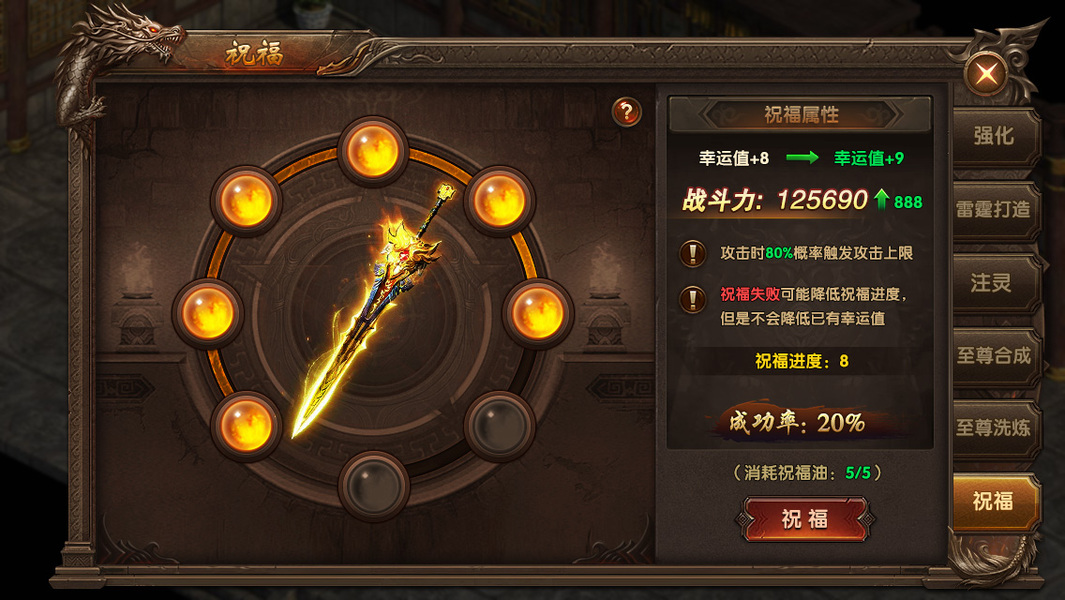Screen dimensions: 1065x600
Task: Open the question mark help icon
Action: (x=626, y=111)
